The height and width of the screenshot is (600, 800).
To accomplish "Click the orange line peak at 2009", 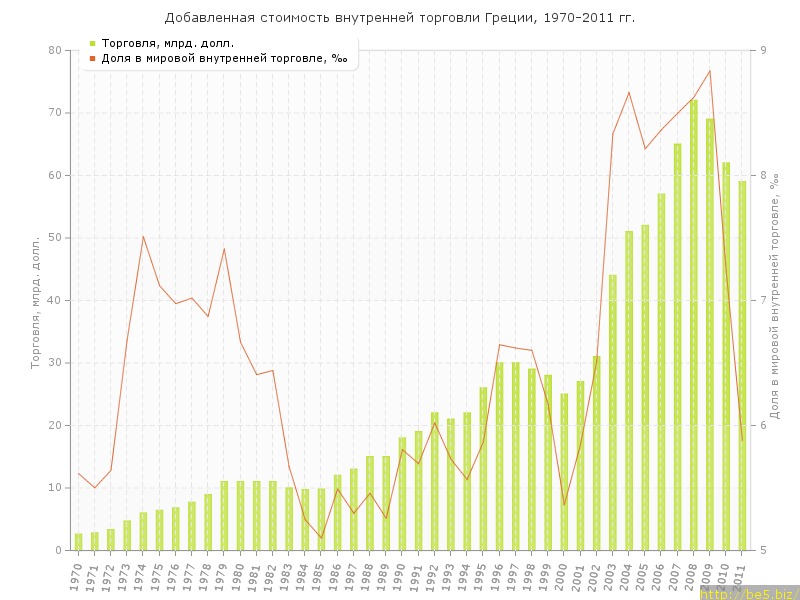I will (710, 70).
